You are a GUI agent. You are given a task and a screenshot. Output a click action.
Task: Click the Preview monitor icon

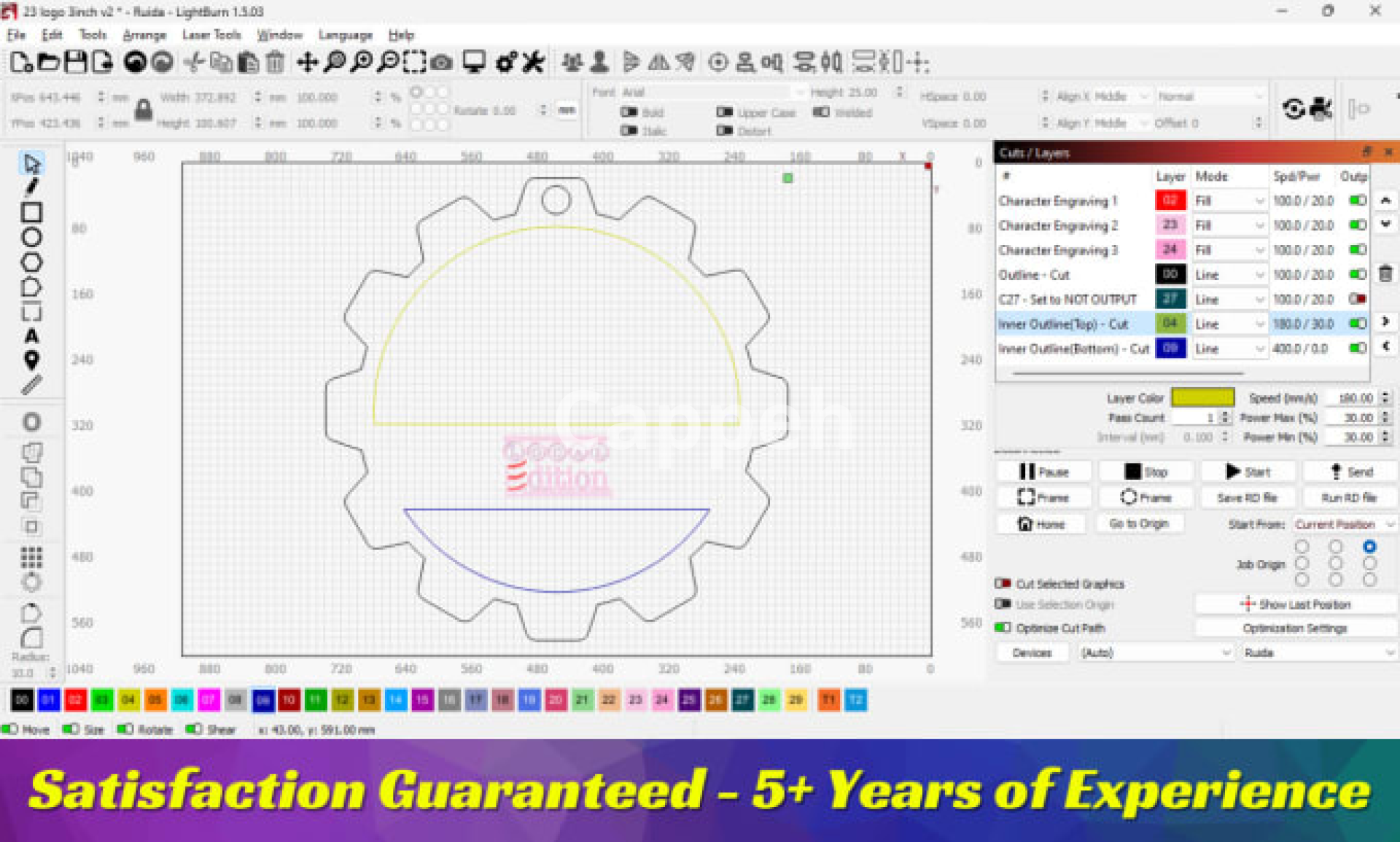(474, 63)
